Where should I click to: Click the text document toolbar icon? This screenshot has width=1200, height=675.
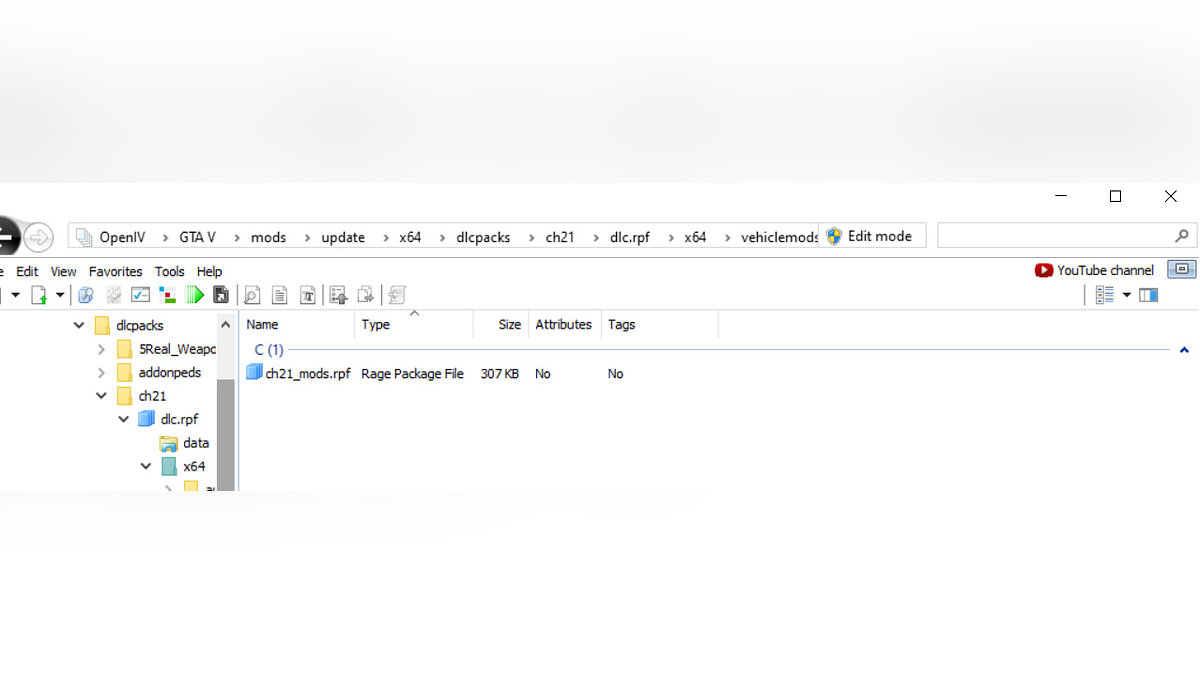(x=280, y=295)
